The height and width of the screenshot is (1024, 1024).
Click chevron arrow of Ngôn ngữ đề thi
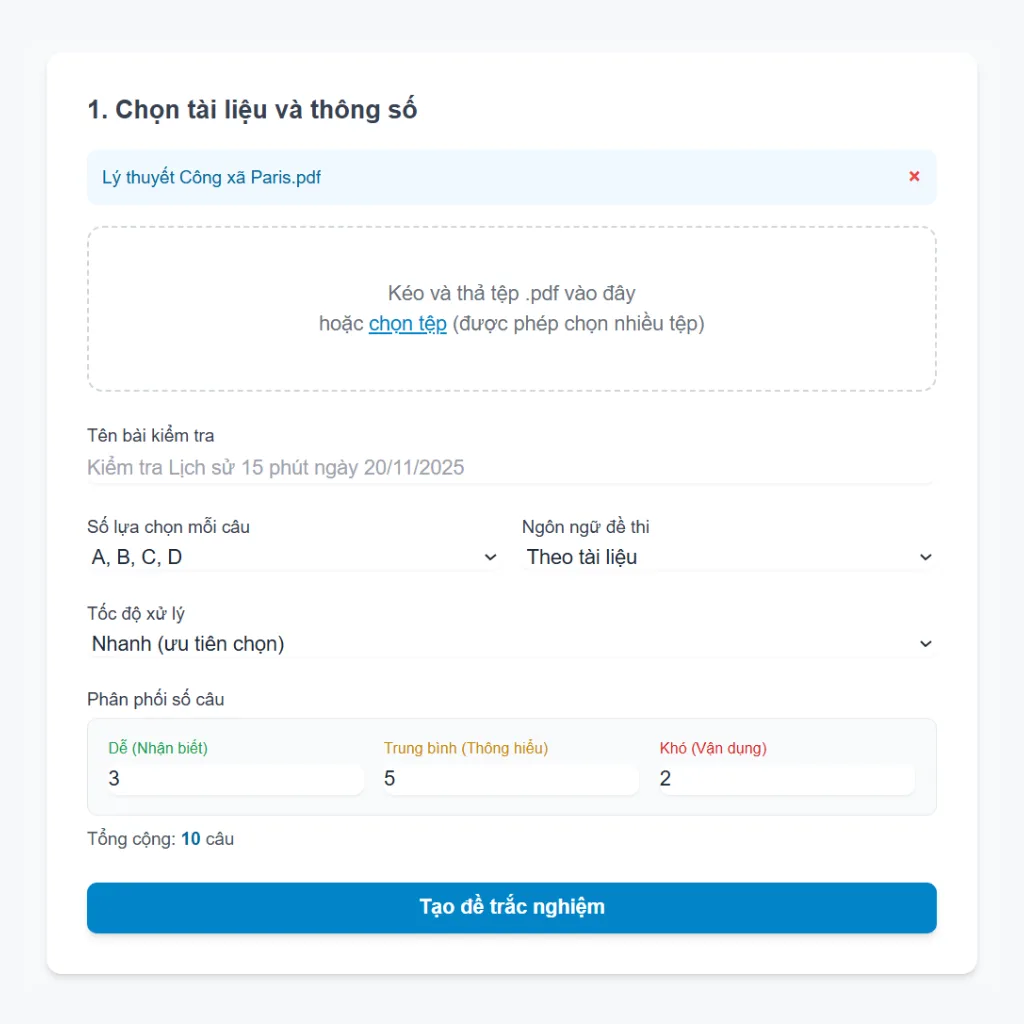coord(925,557)
